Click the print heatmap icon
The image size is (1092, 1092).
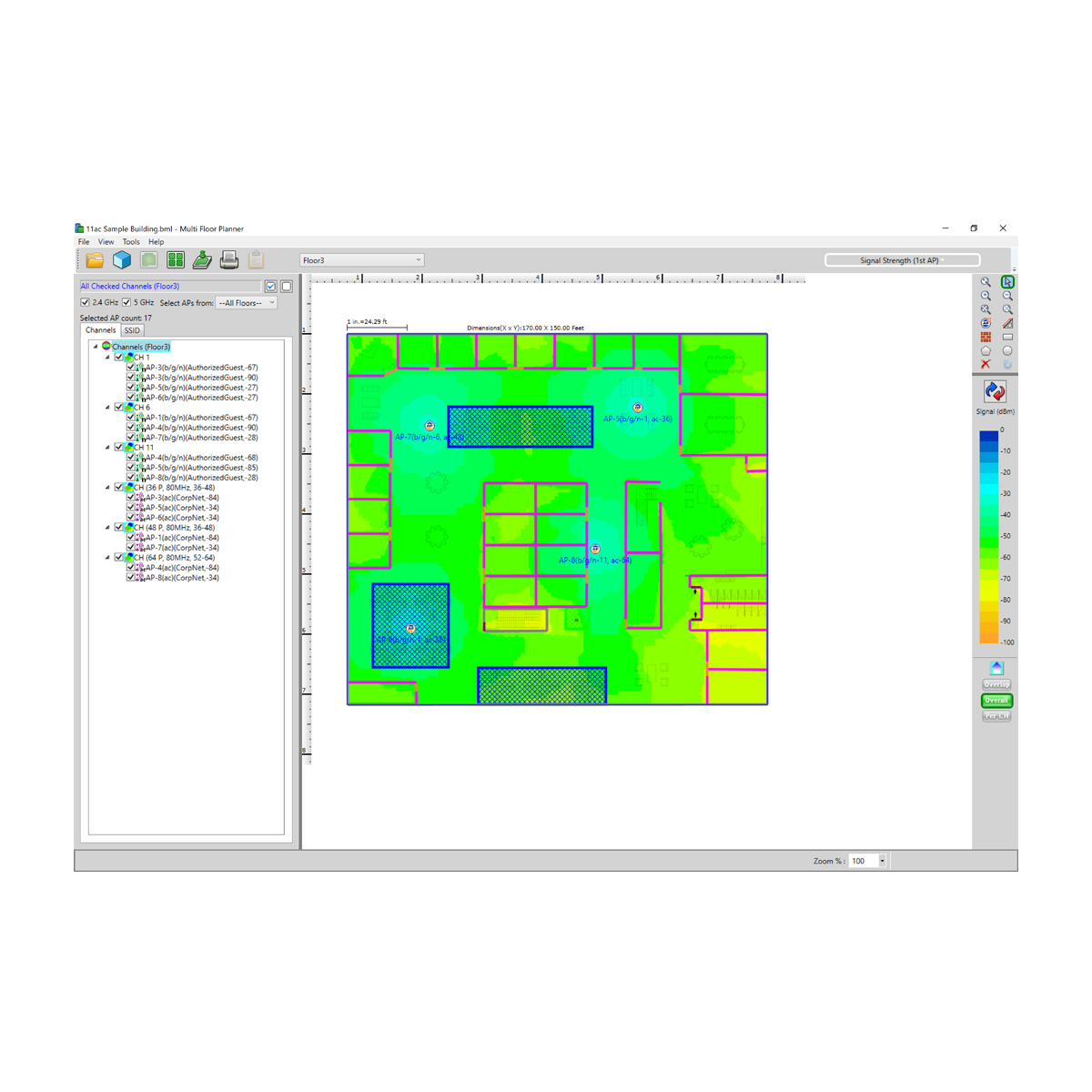pos(229,259)
